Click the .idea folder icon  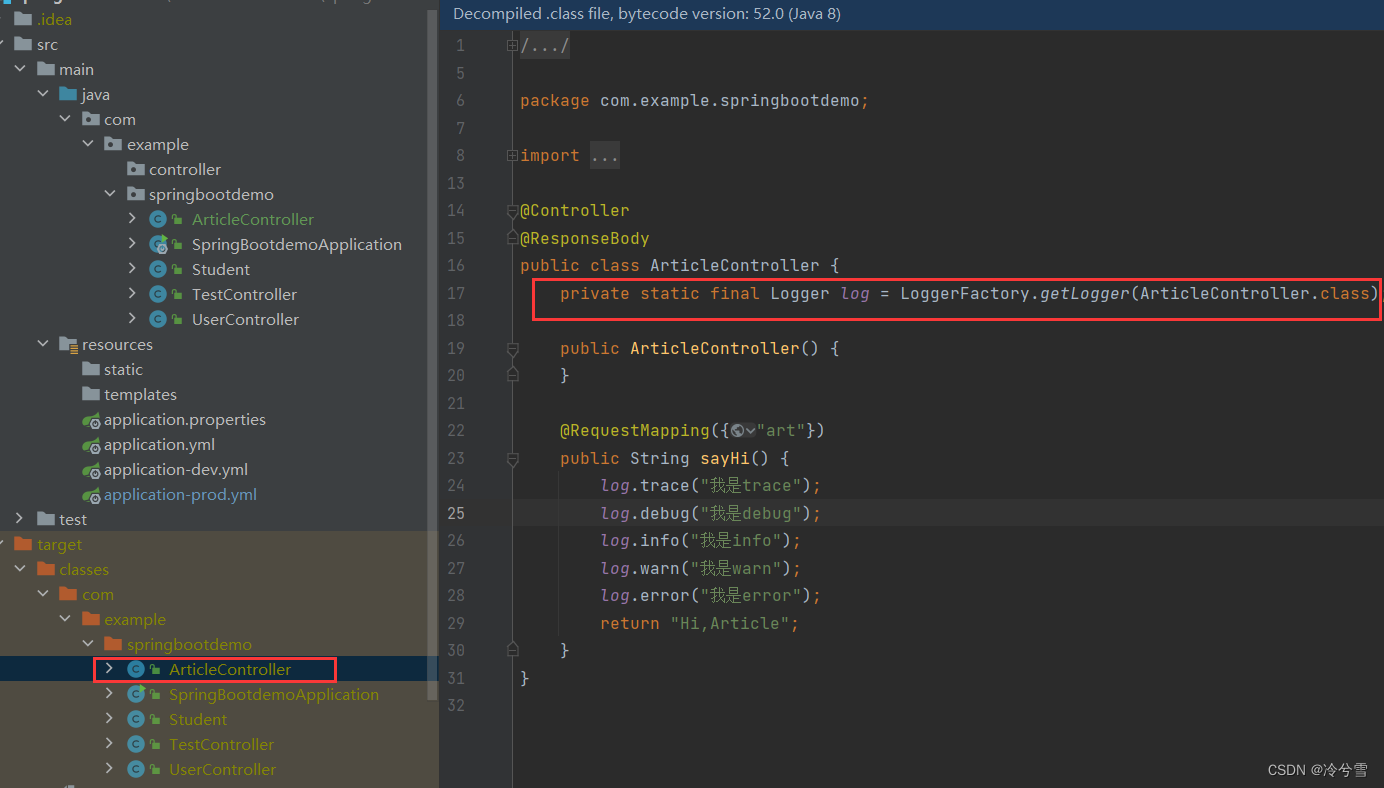[23, 19]
